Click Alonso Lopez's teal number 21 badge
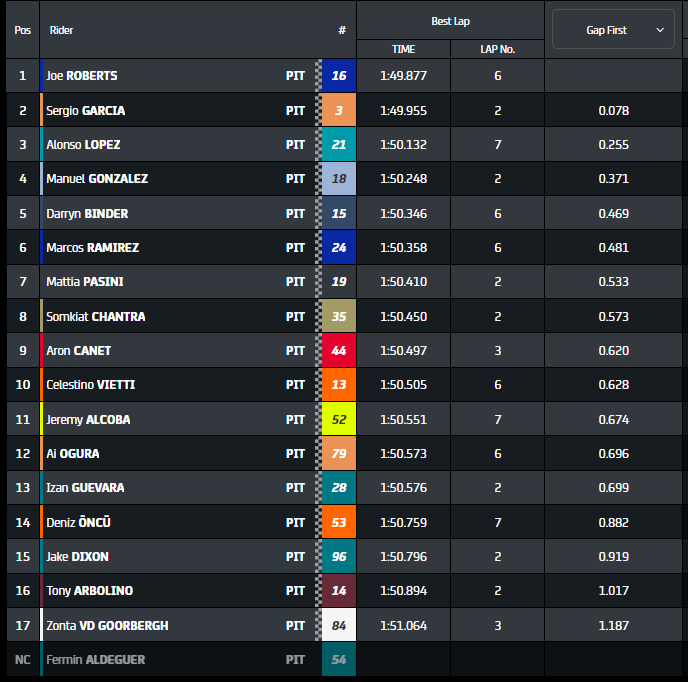Viewport: 688px width, 682px height. [338, 145]
